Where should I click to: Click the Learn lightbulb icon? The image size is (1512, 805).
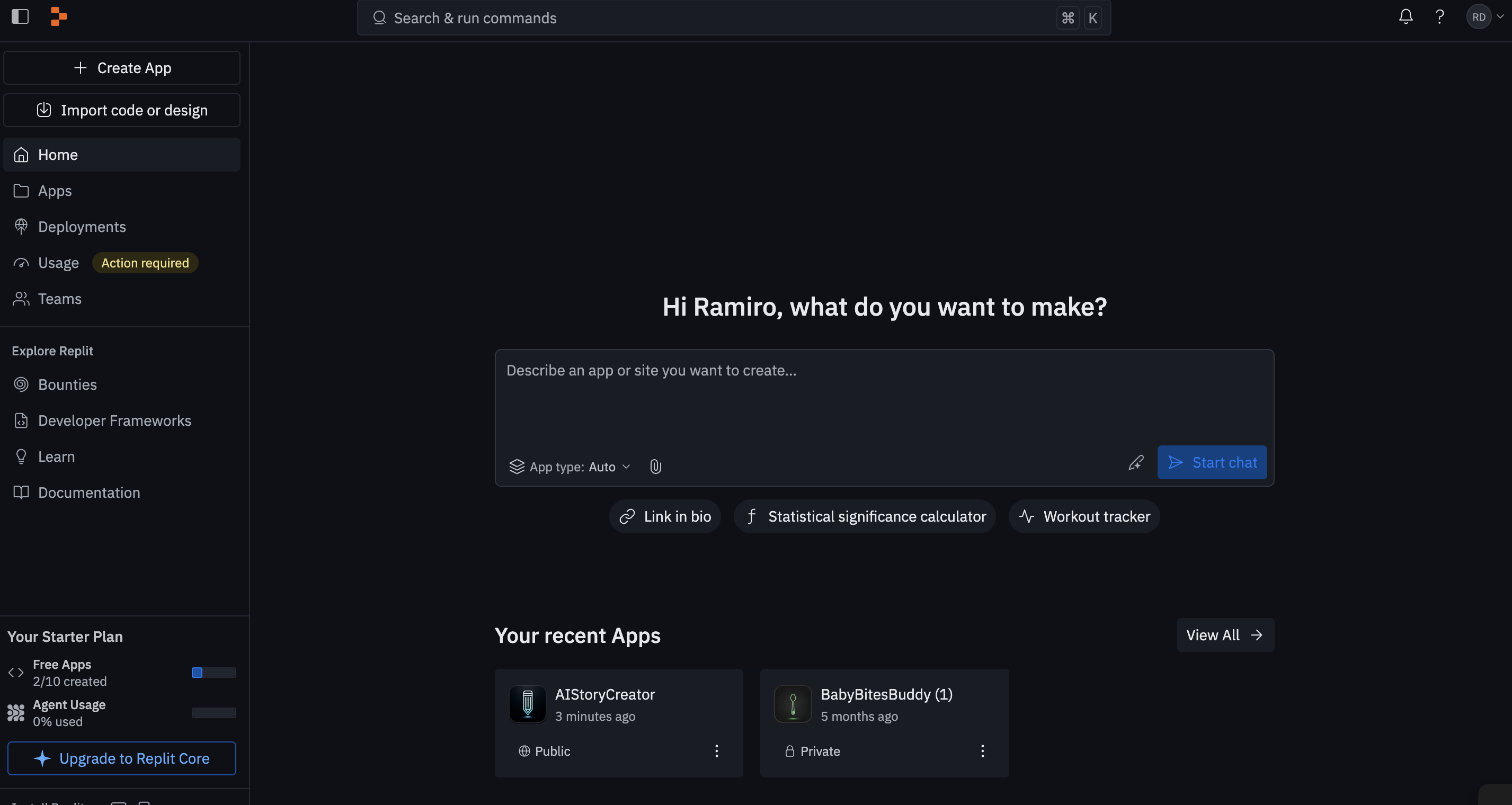point(21,457)
